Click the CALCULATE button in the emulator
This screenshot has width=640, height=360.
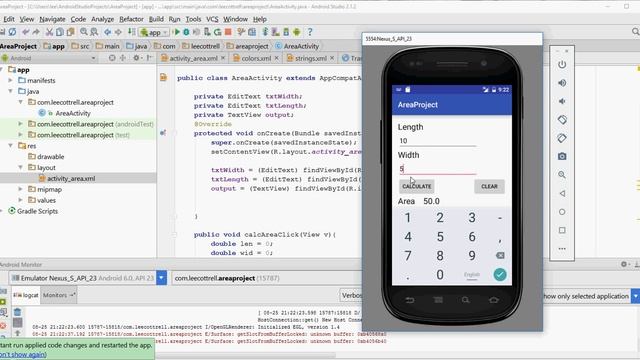(416, 187)
